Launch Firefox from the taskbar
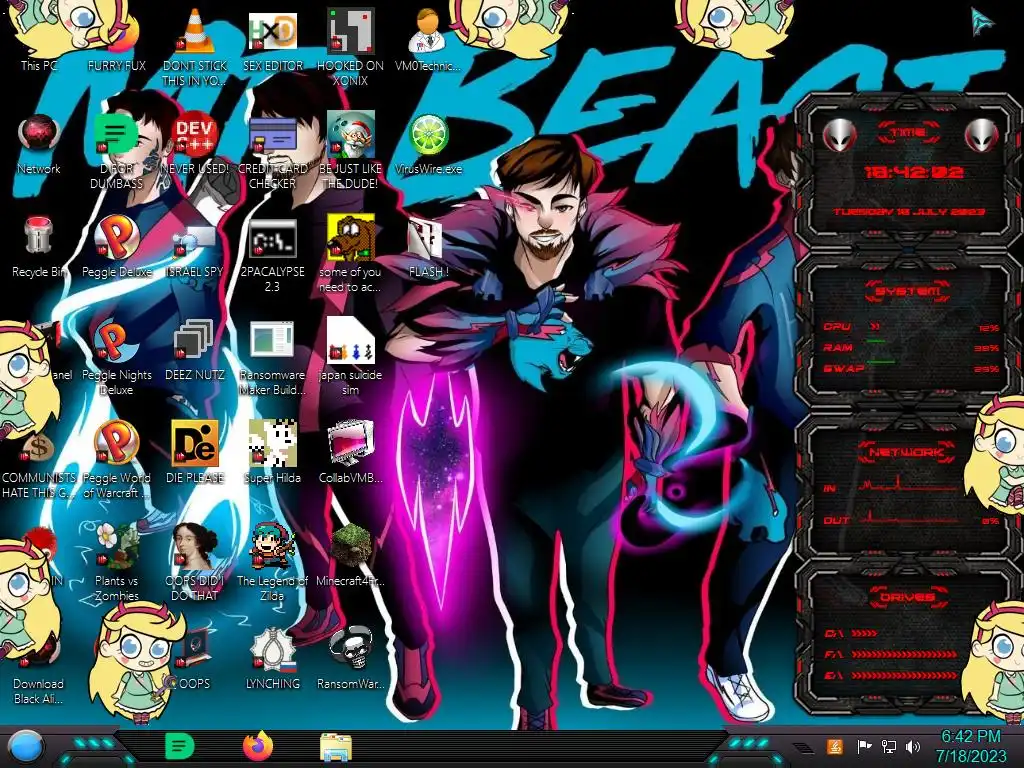 [258, 746]
